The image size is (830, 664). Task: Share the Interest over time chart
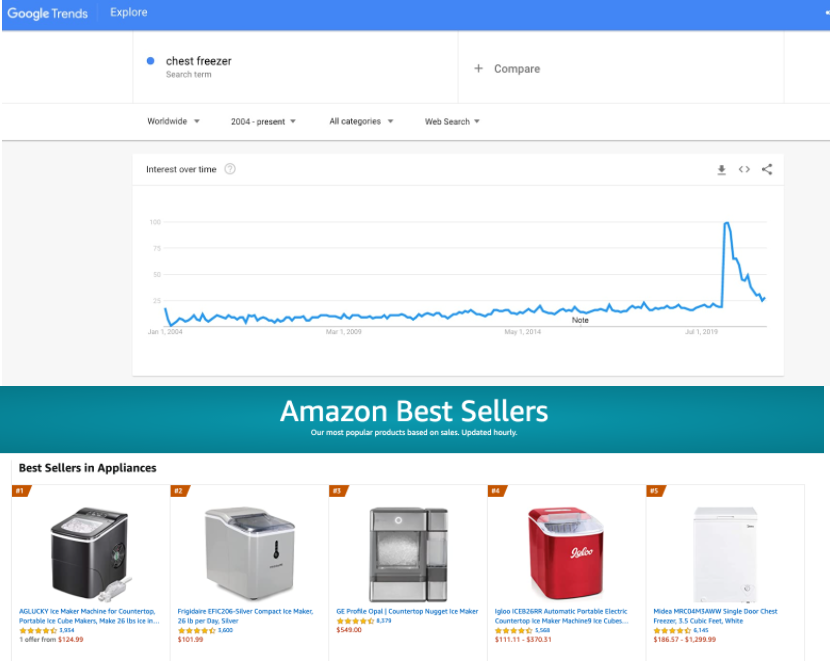click(766, 169)
